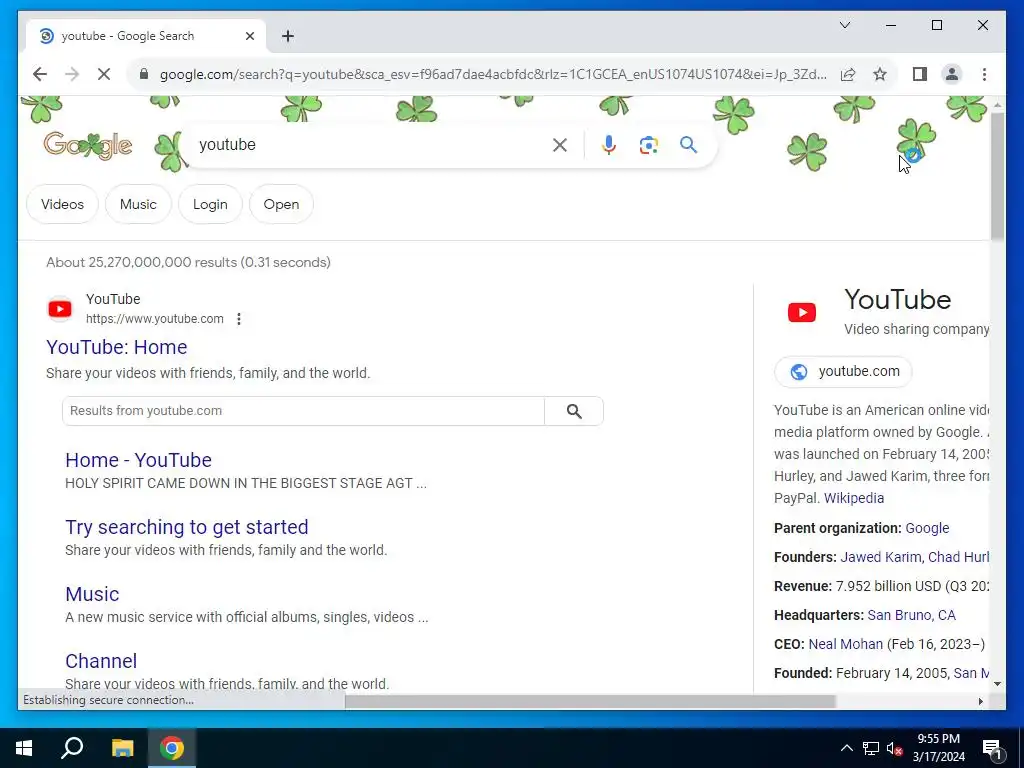Select the Videos filter chip
Screen dimensions: 1024x768
point(63,204)
